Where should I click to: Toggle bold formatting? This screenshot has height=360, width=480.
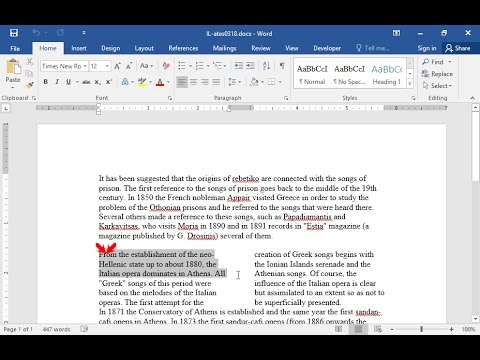(x=46, y=82)
